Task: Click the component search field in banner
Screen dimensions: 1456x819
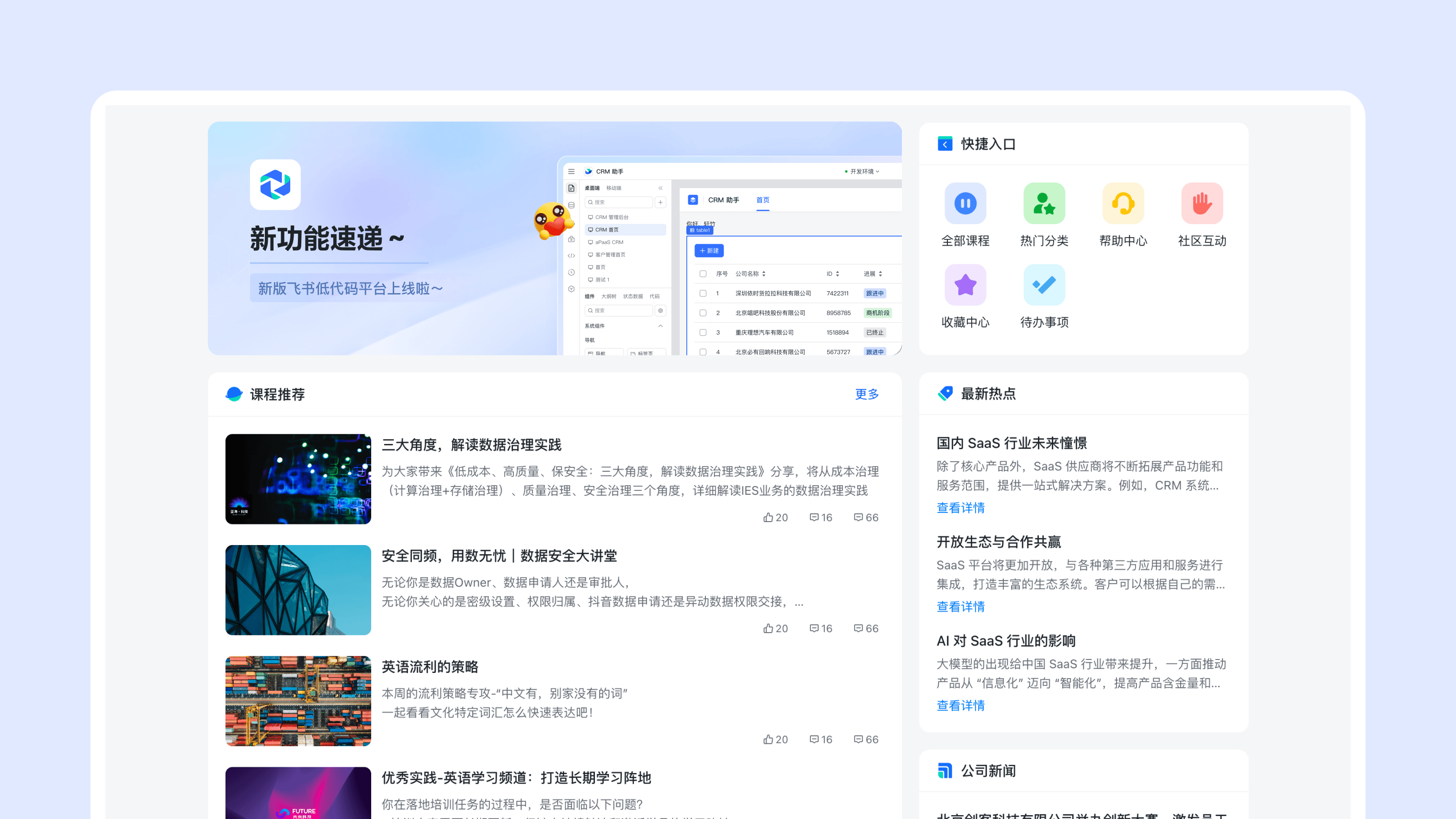Action: [618, 310]
